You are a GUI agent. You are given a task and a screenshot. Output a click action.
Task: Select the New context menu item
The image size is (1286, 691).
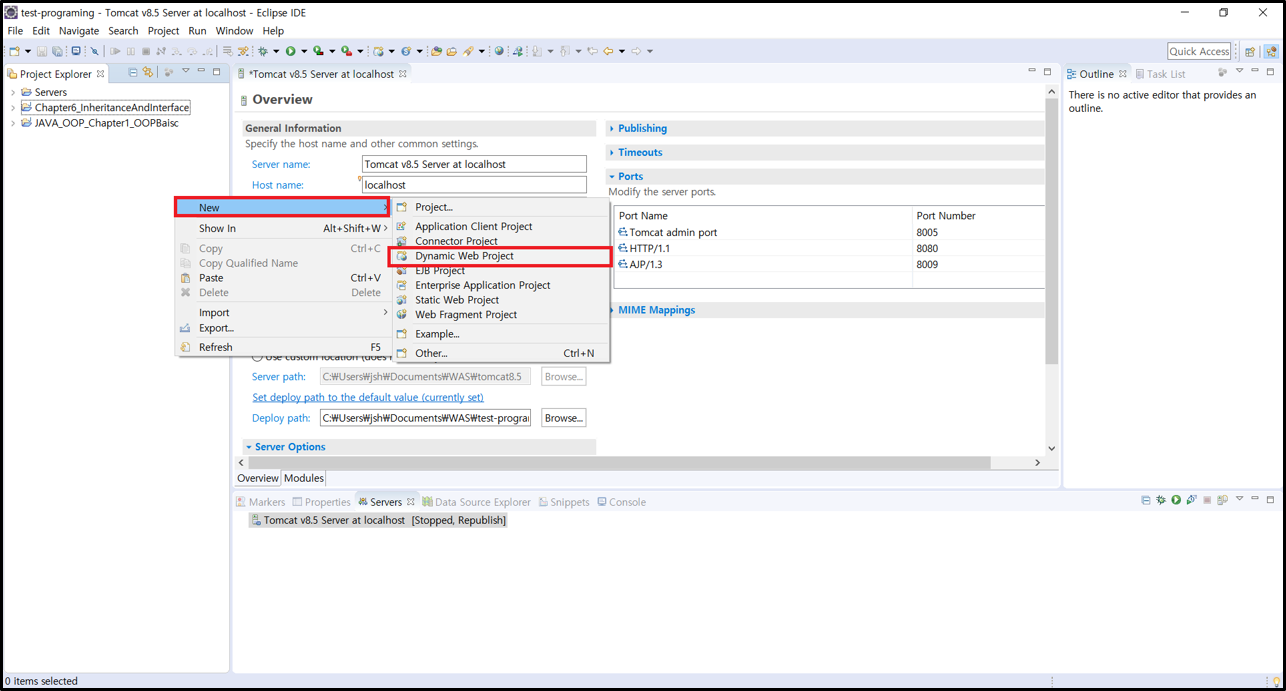[283, 207]
